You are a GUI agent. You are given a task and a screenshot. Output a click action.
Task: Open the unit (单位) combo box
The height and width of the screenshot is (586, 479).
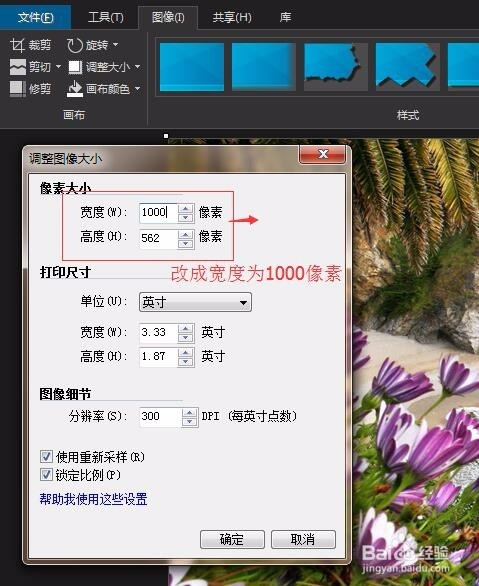195,302
